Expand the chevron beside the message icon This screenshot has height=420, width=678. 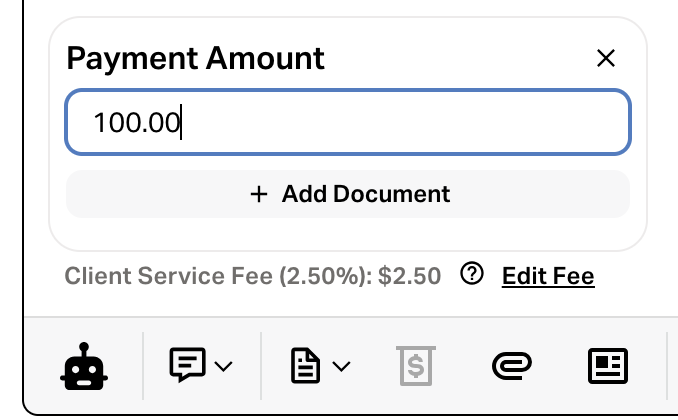224,367
